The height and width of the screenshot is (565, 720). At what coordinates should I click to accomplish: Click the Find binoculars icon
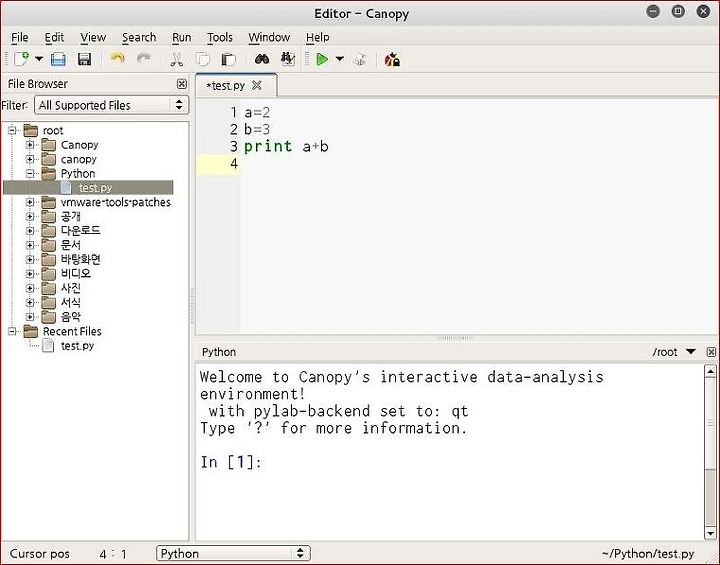262,59
